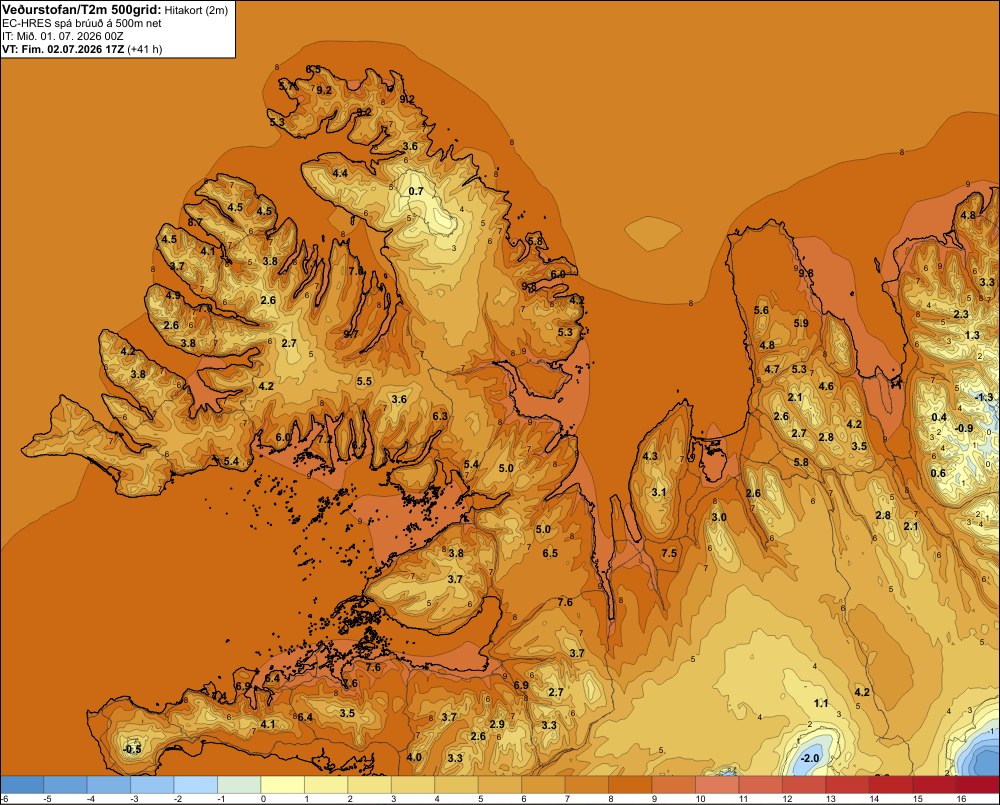Click the -1.3 temperature label at the east edge
This screenshot has height=805, width=1000.
pyautogui.click(x=984, y=397)
